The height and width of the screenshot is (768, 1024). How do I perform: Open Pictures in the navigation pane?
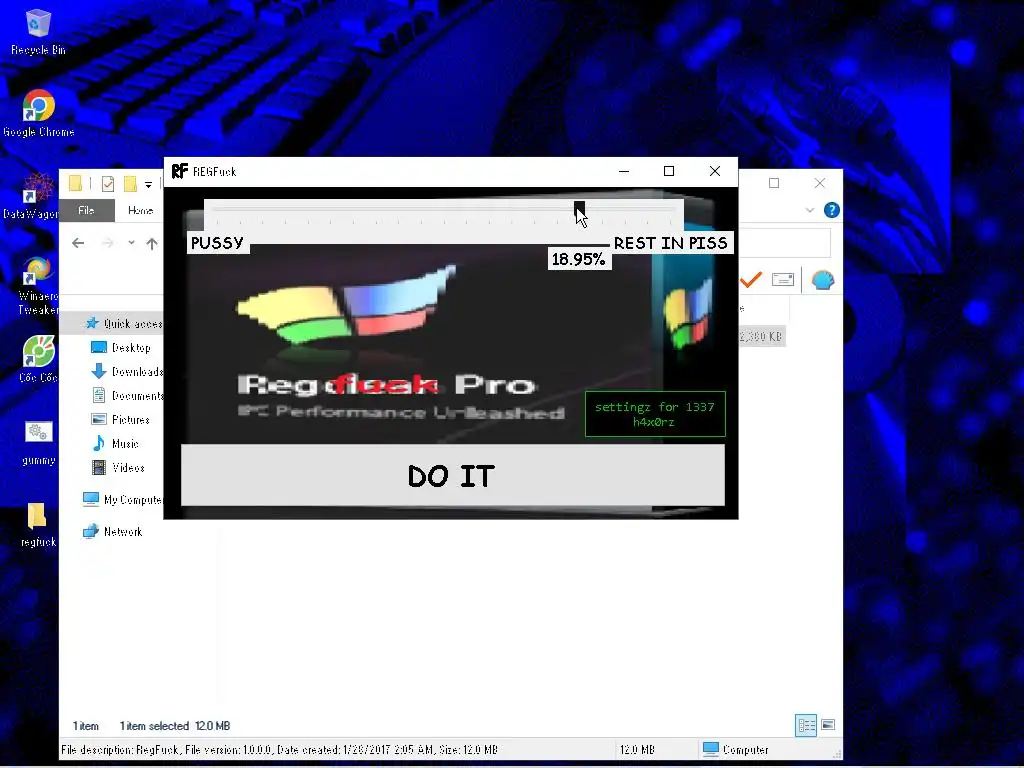click(121, 419)
